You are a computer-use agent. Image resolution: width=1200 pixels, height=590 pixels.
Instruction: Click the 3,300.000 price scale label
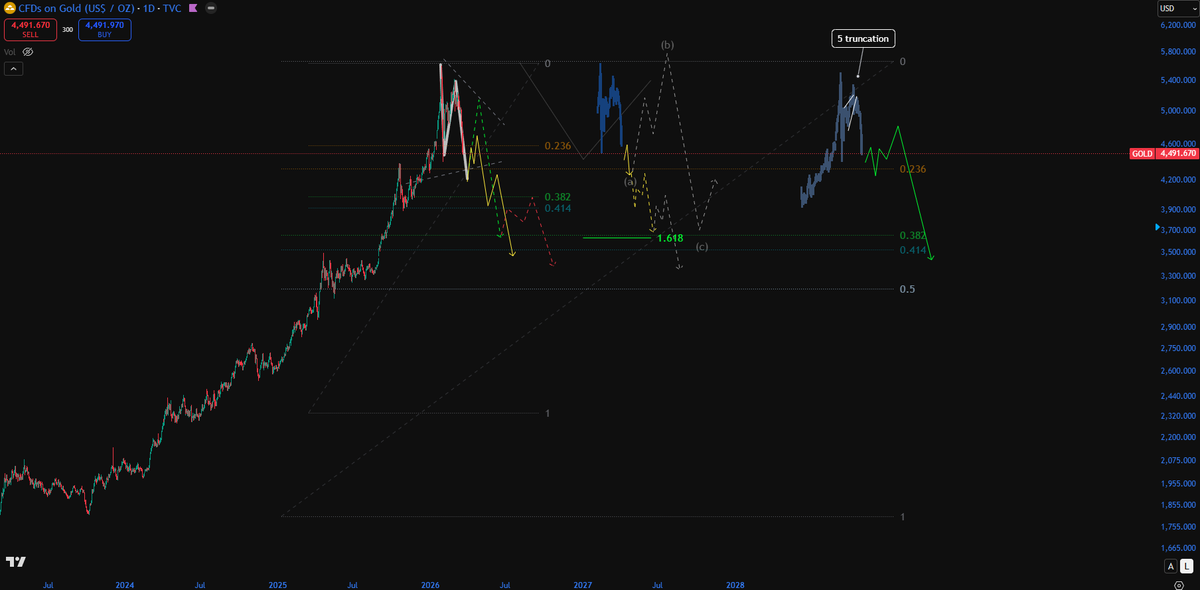coord(1178,276)
